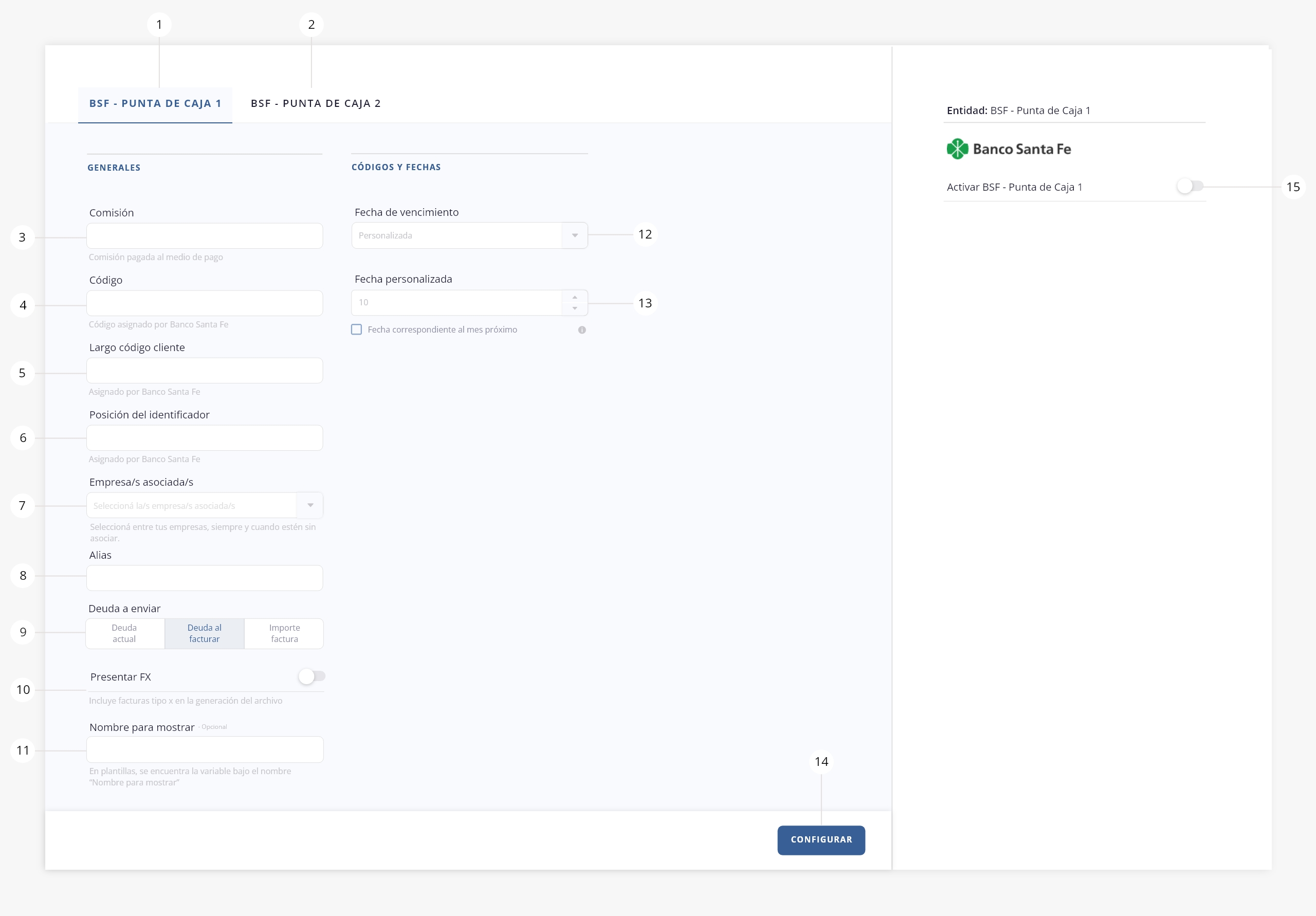Select Importe factura option
1316x916 pixels.
[284, 633]
